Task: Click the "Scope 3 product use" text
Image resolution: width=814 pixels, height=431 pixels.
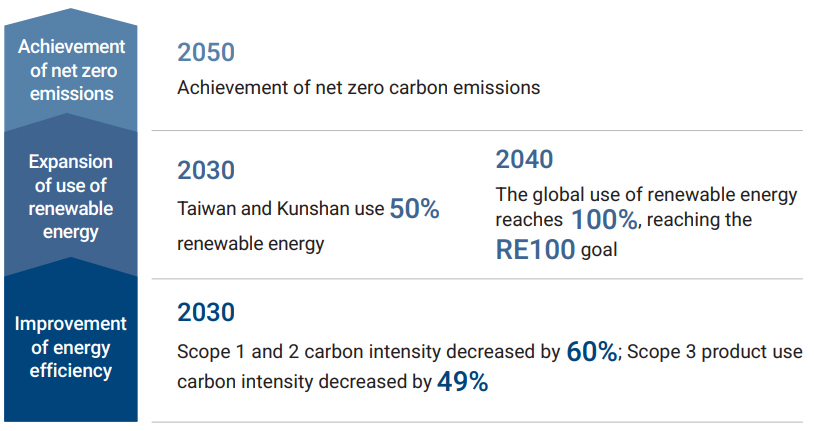Action: point(715,352)
